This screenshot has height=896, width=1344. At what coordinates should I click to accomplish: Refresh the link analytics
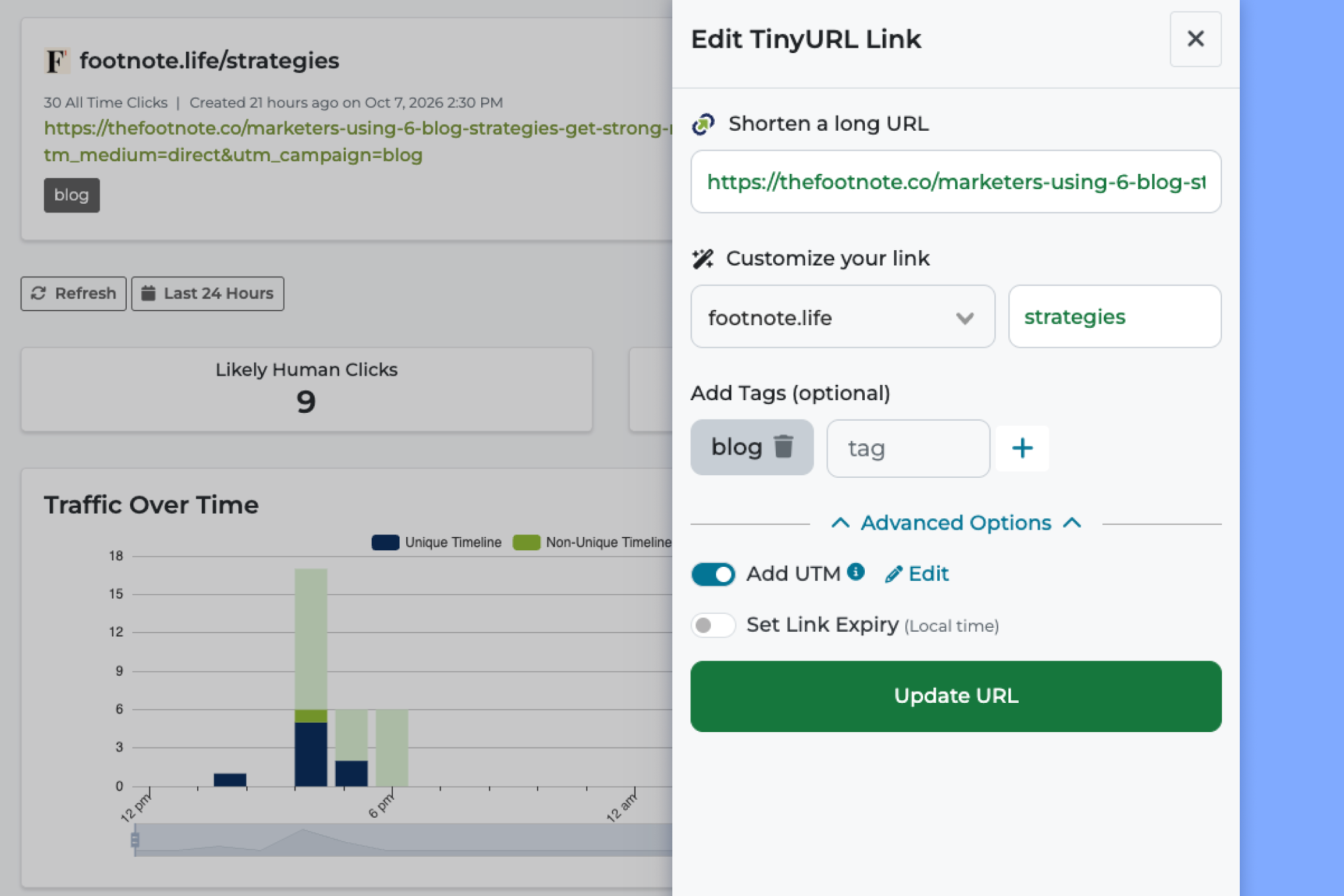tap(74, 293)
